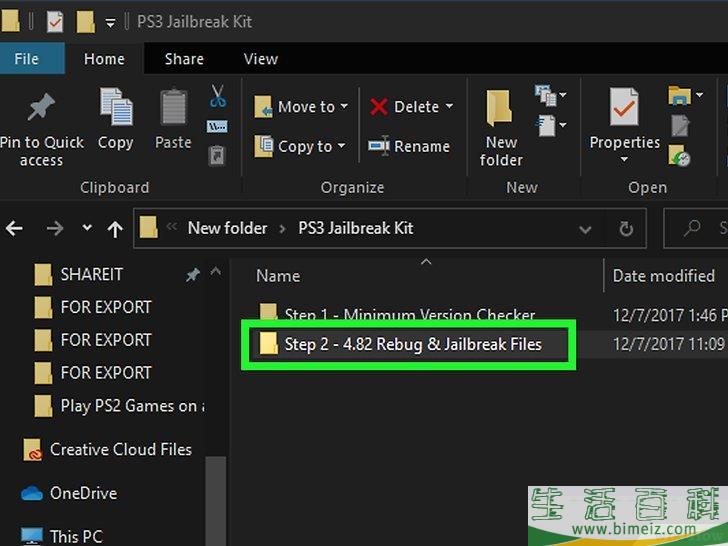Click the Open folder icon in ribbon
728x546 pixels.
pos(680,96)
